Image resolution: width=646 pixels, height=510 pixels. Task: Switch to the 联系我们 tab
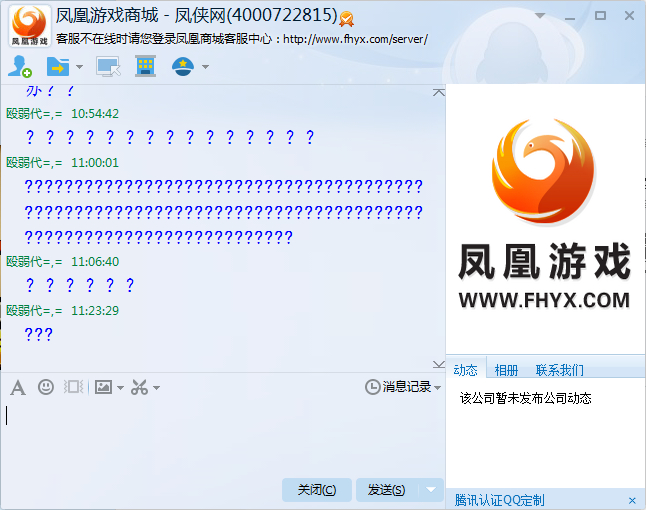coord(559,370)
